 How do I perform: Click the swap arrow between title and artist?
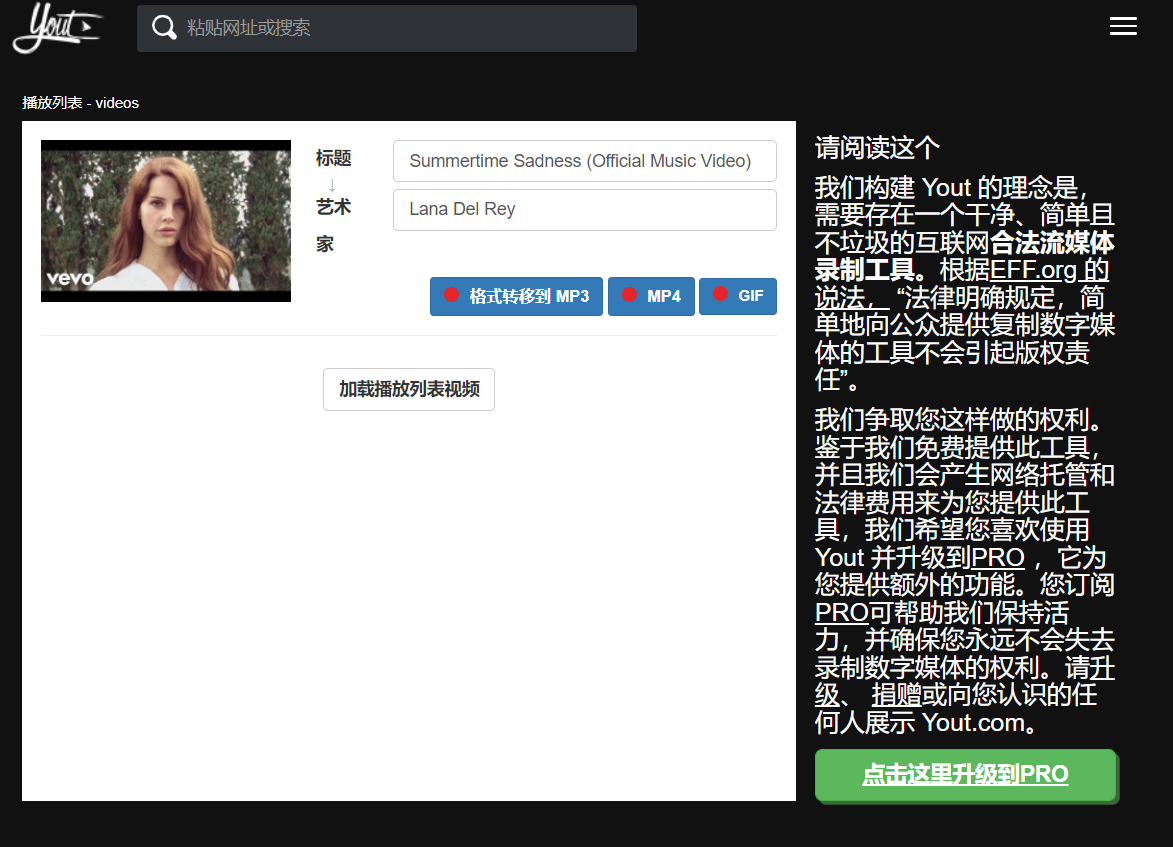332,184
